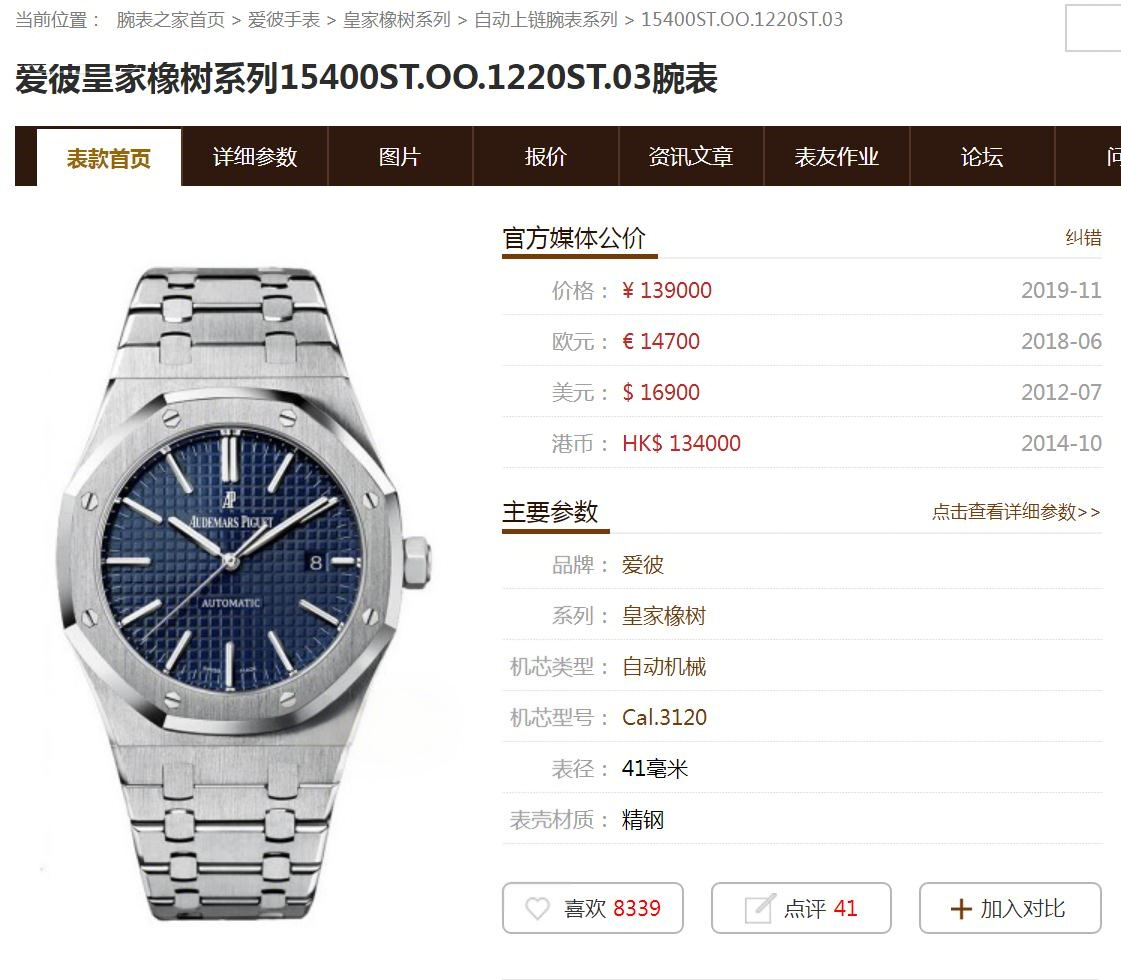Go to the 表友作业 tab
The image size is (1121, 980).
(x=836, y=157)
